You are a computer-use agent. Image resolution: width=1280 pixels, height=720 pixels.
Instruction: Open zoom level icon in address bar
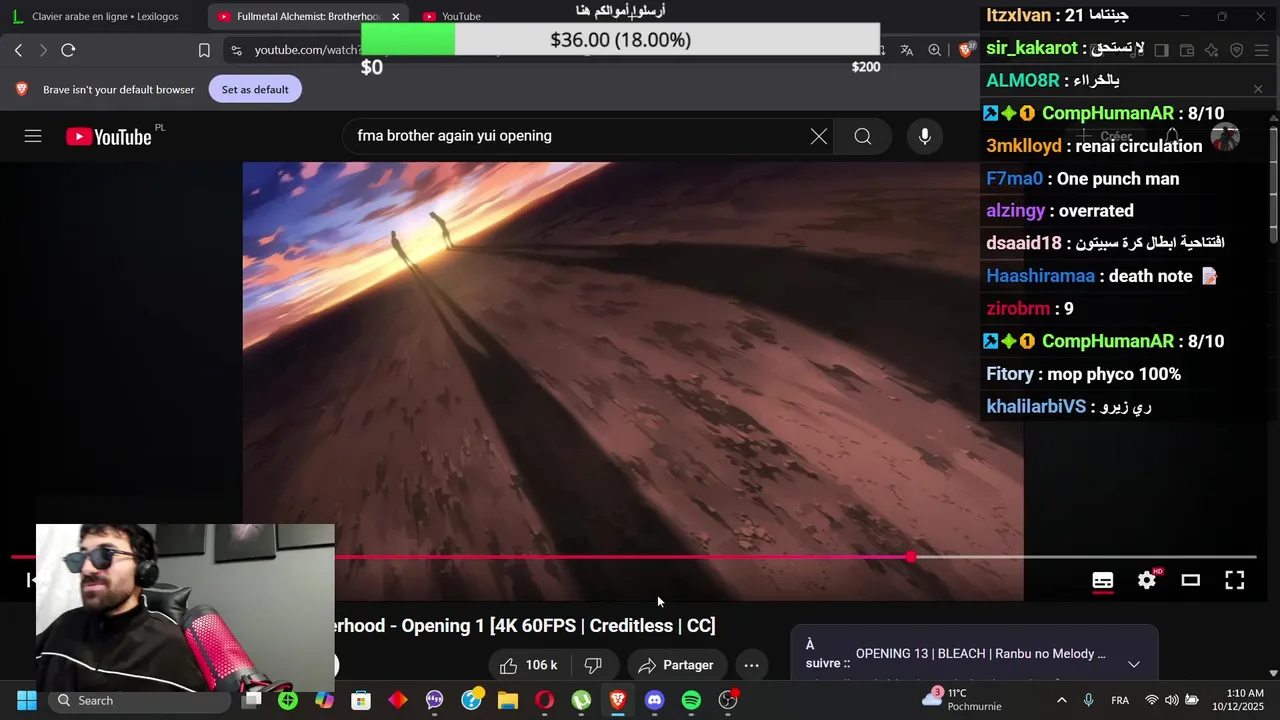tap(934, 50)
